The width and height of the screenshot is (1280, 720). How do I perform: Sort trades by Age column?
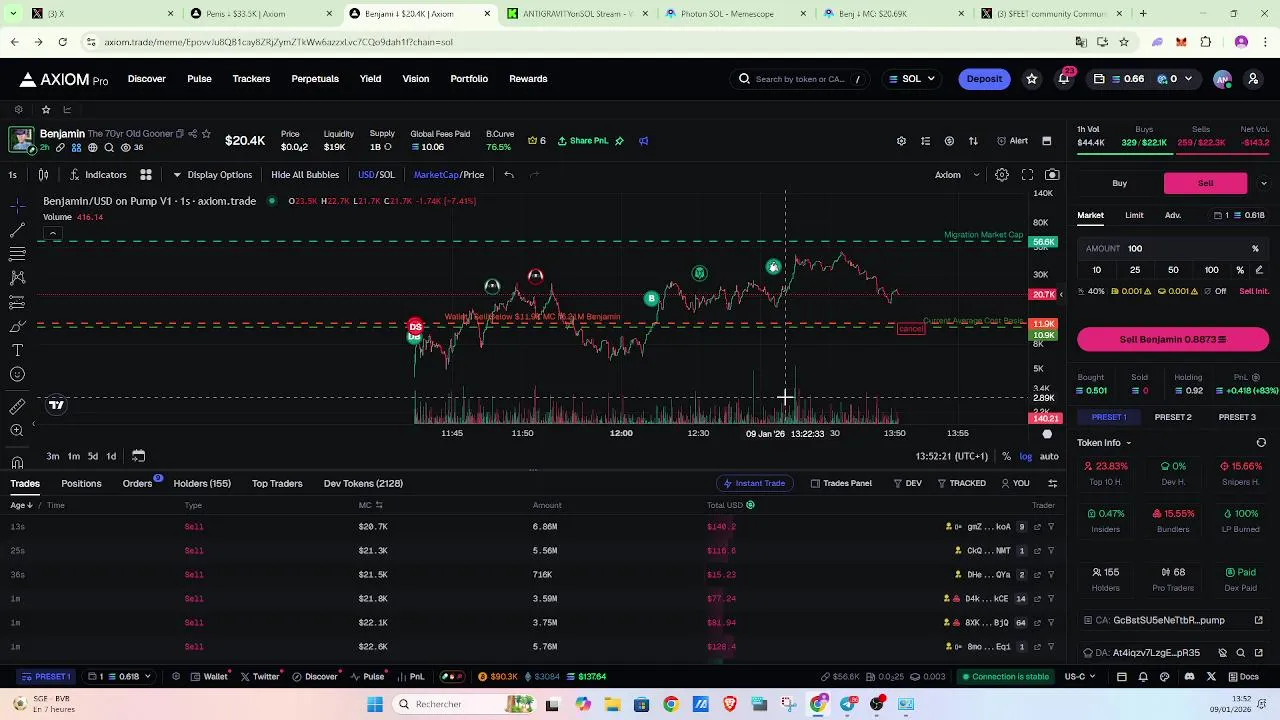point(22,505)
